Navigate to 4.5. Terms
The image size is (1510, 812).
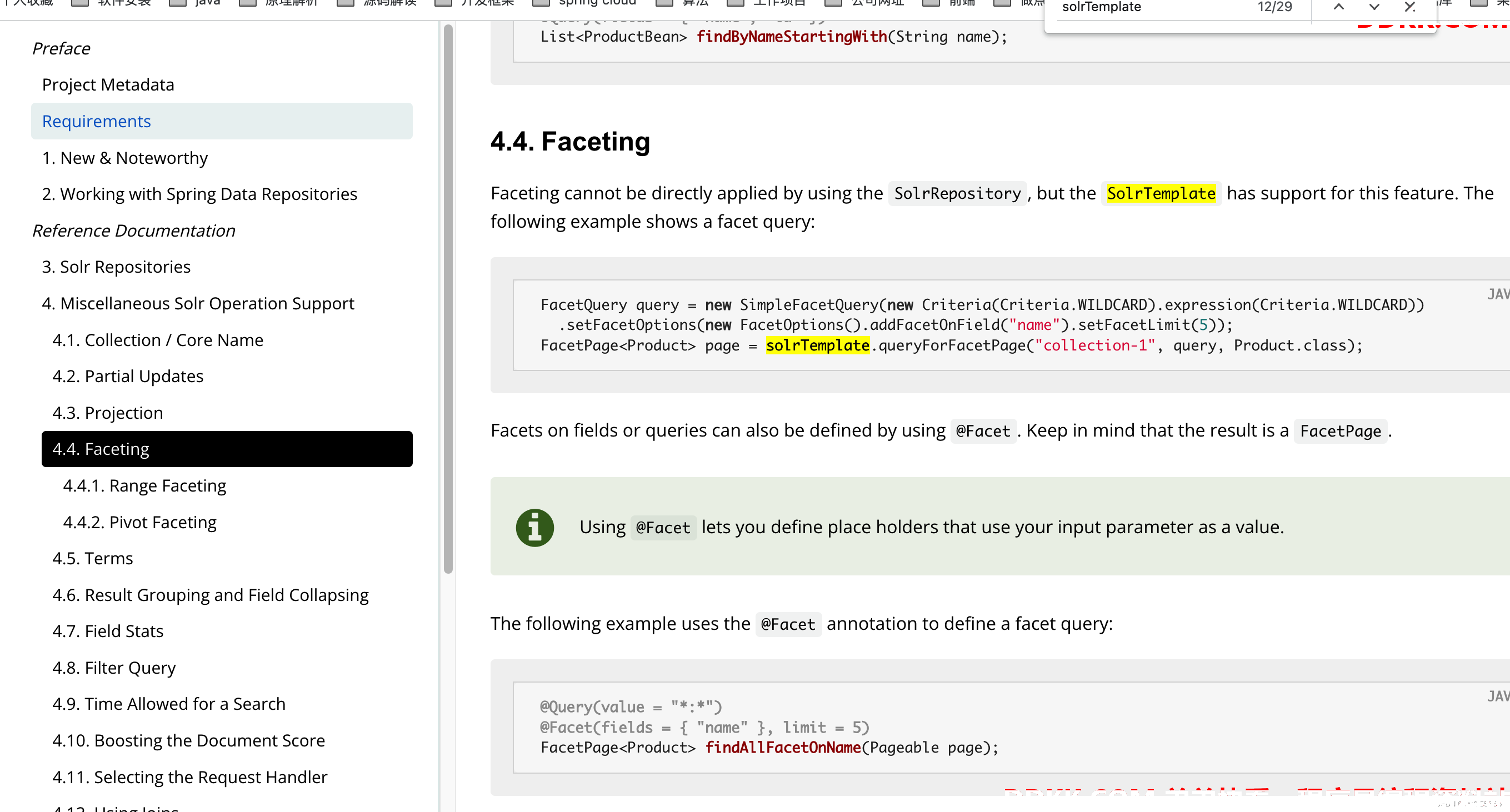coord(93,559)
